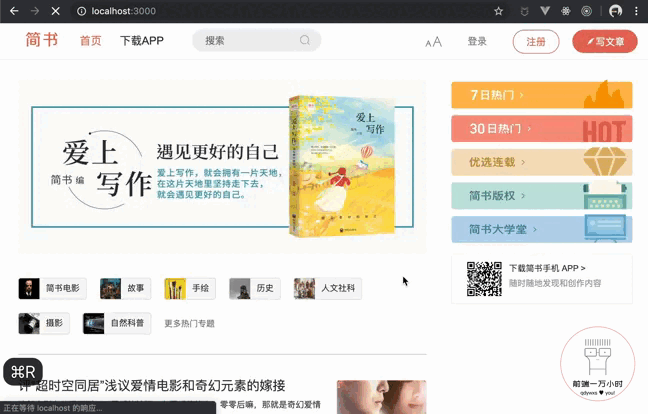Open the shield extension icon in toolbar
The height and width of the screenshot is (414, 648).
[x=524, y=11]
